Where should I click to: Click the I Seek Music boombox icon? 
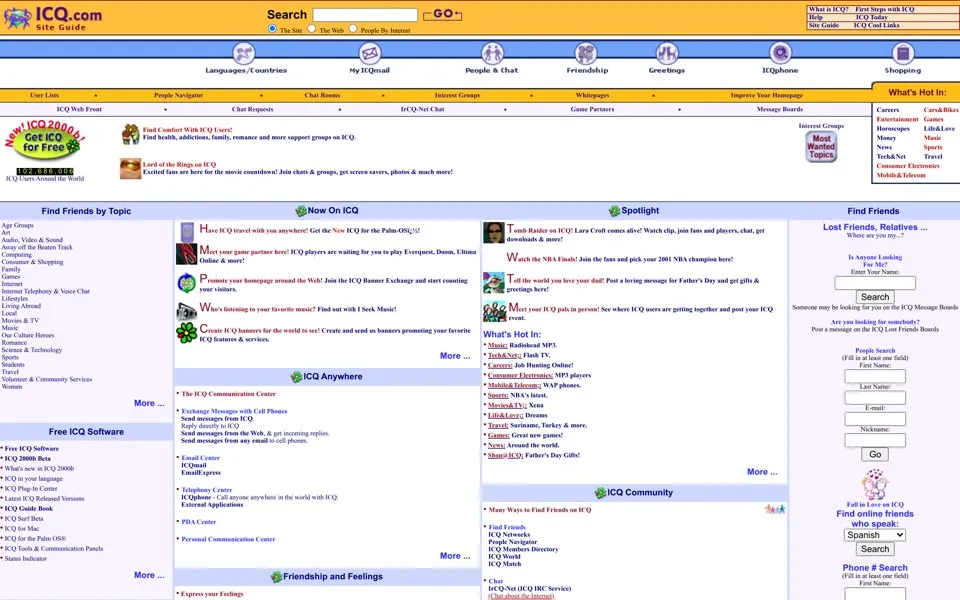click(186, 311)
